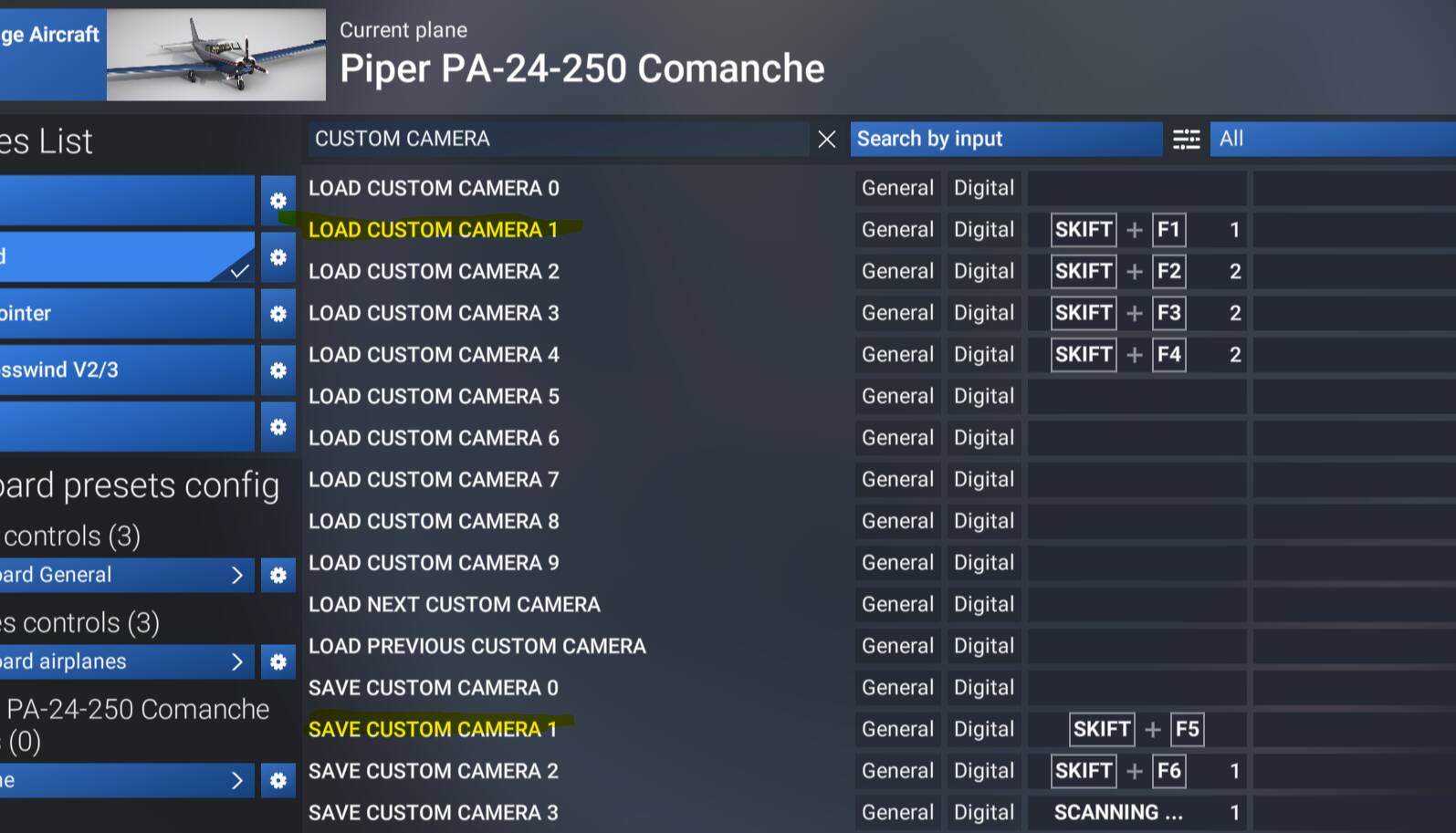Click the topmost gear icon in presets list
This screenshot has height=833, width=1456.
(x=278, y=201)
